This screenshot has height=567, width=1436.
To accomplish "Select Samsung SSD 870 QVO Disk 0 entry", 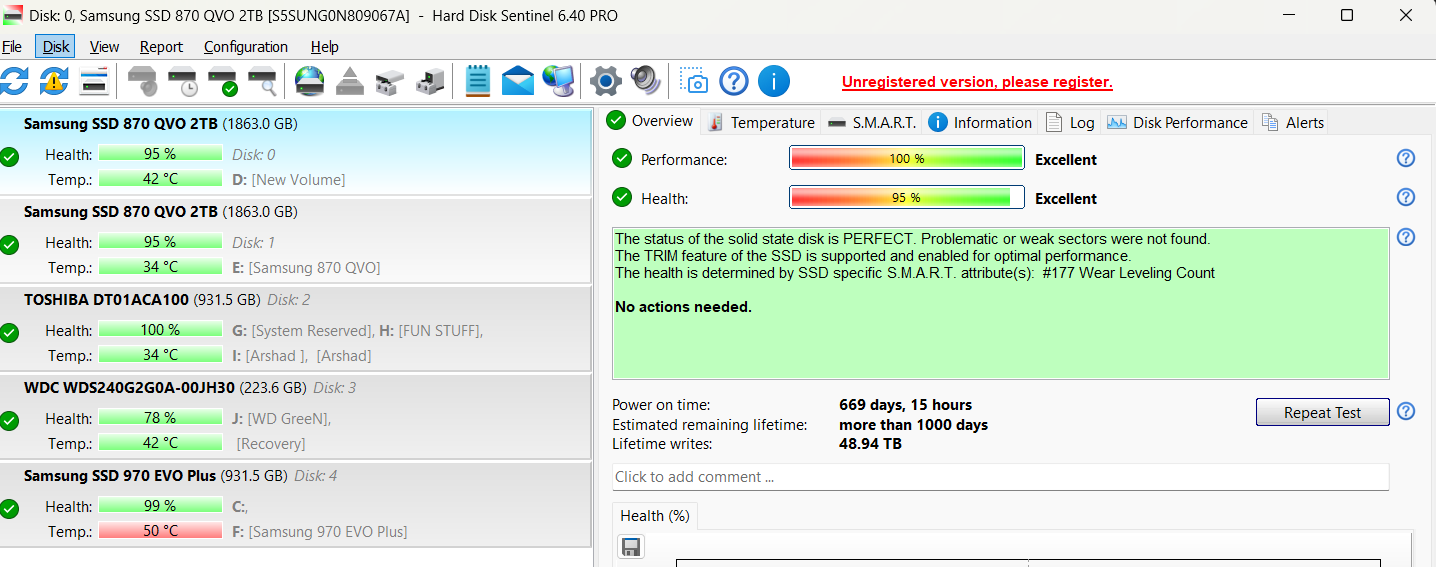I will [296, 152].
